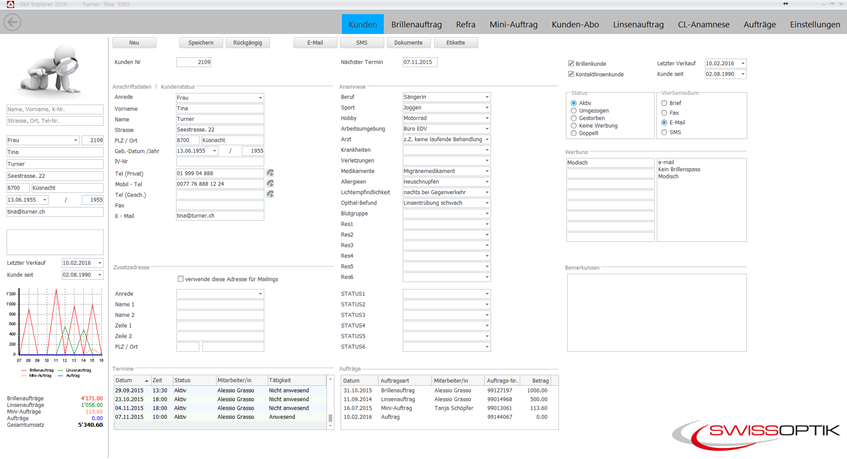Click the back arrow navigation icon

point(12,22)
